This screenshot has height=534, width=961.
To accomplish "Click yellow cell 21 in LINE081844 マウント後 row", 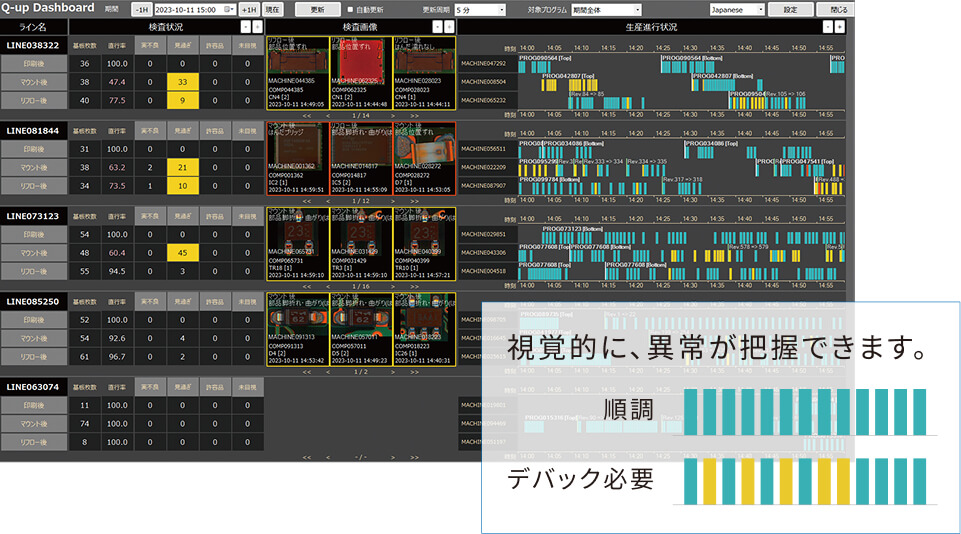I will [183, 167].
